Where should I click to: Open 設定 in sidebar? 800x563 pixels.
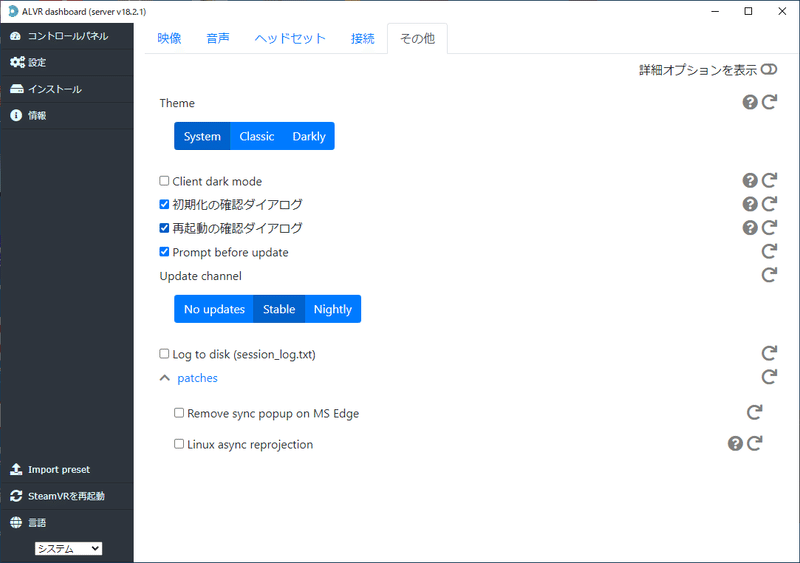pos(67,62)
